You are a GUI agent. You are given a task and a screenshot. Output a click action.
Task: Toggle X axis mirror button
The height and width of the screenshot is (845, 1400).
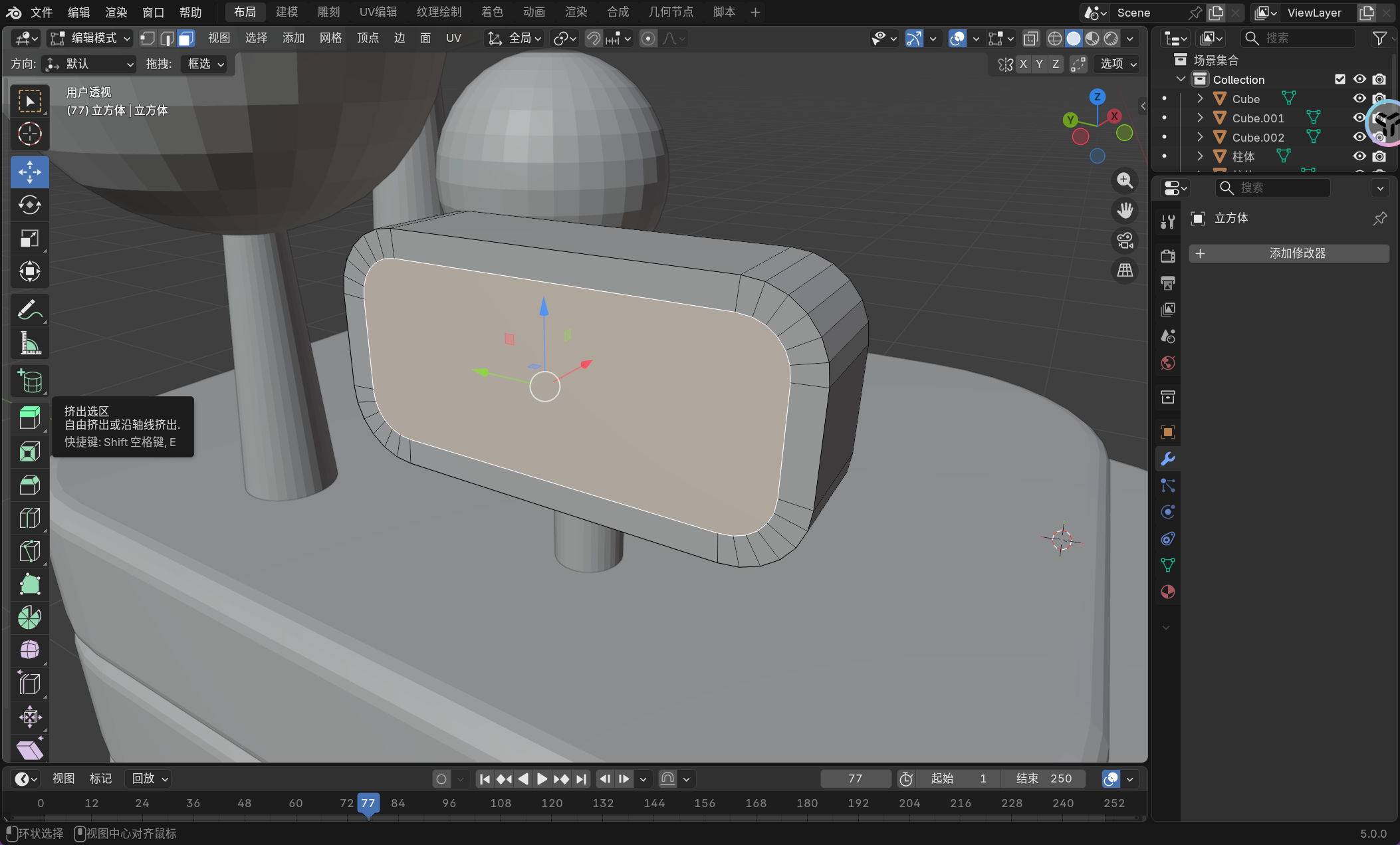click(x=1023, y=64)
